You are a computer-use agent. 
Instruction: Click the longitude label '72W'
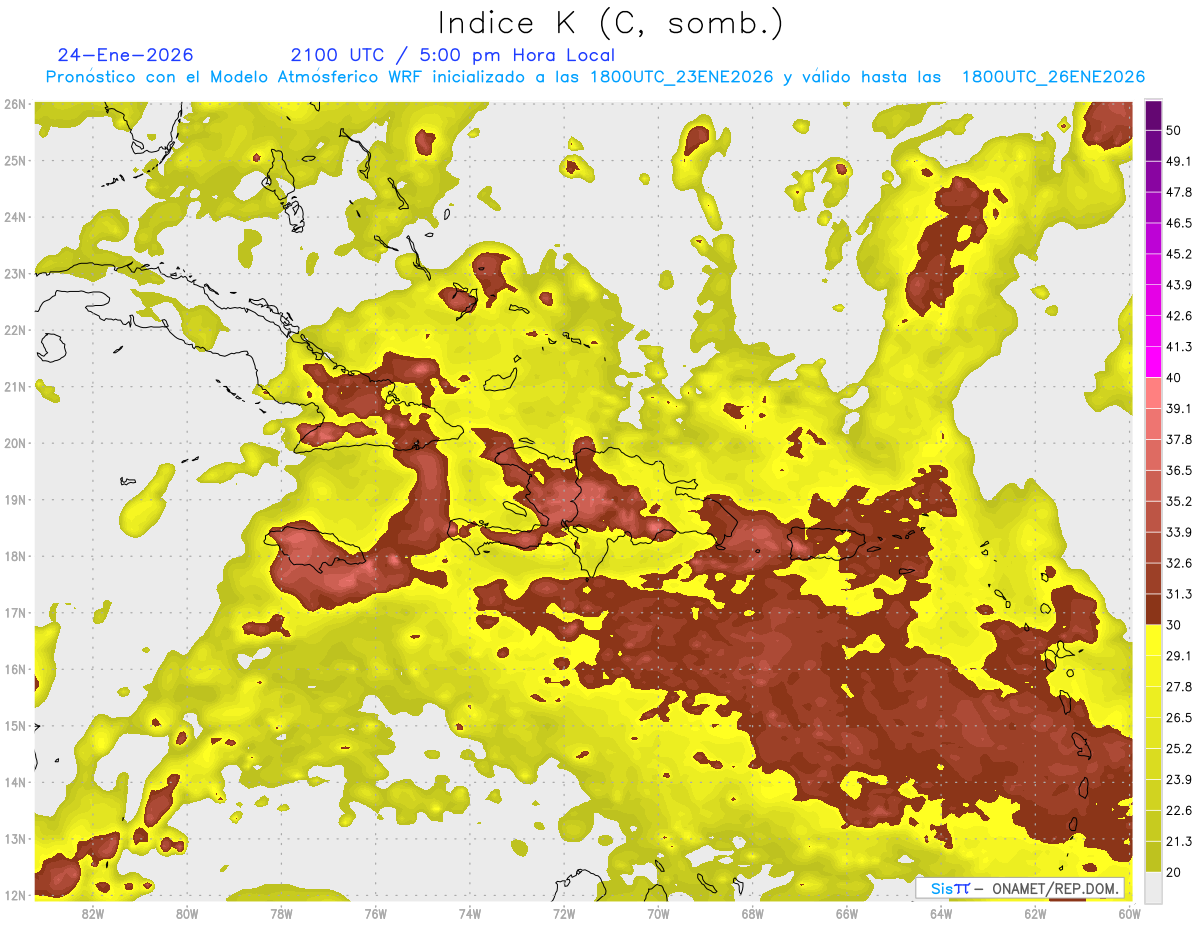pyautogui.click(x=564, y=913)
